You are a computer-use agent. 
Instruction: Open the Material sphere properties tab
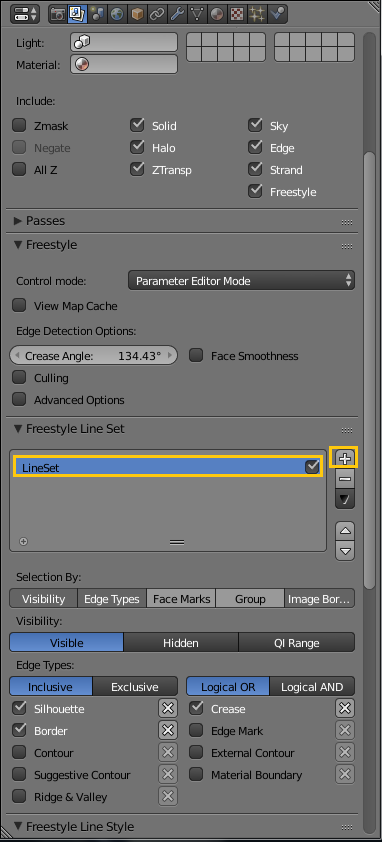pos(217,14)
